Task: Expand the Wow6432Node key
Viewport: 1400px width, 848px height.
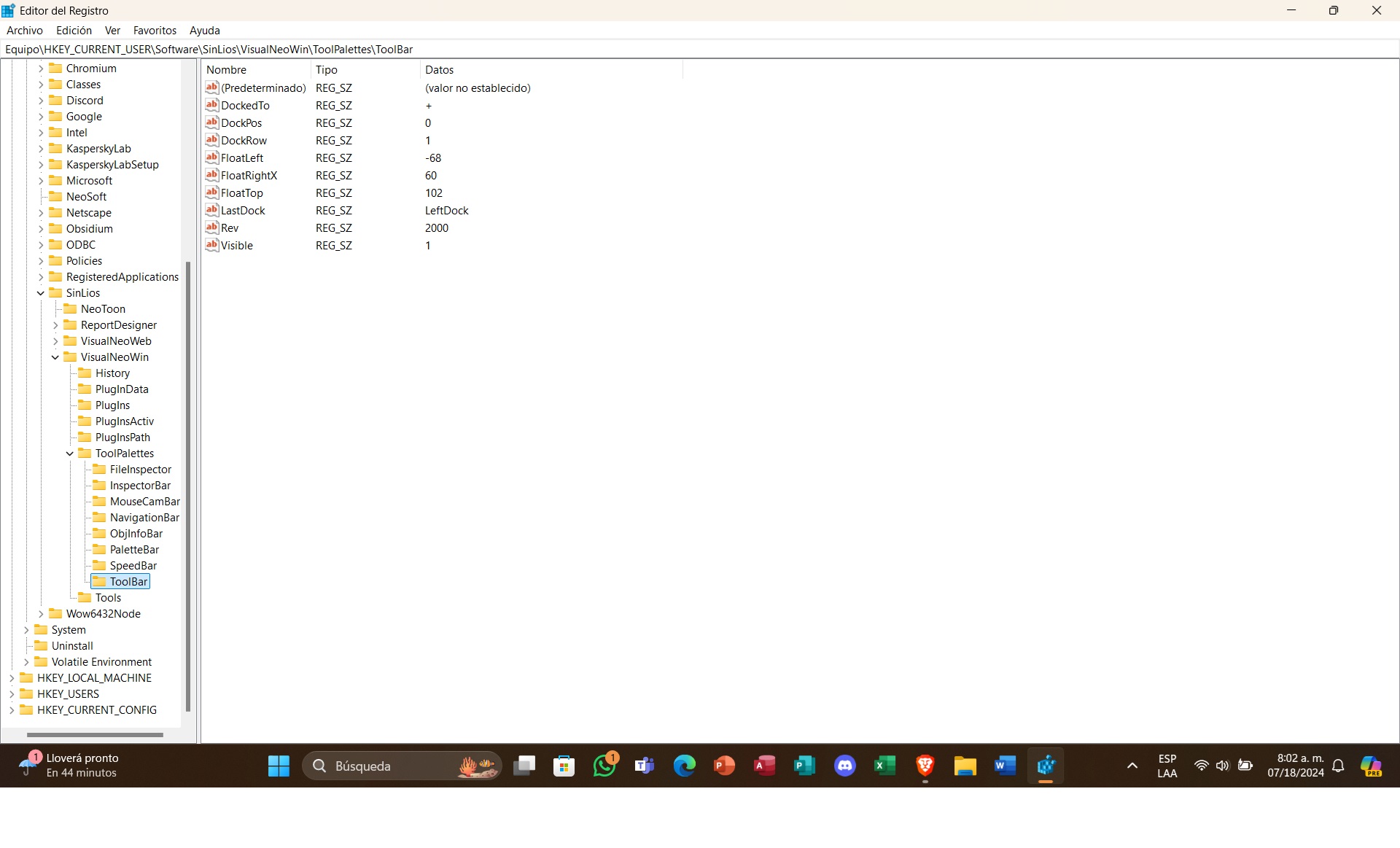Action: point(41,614)
